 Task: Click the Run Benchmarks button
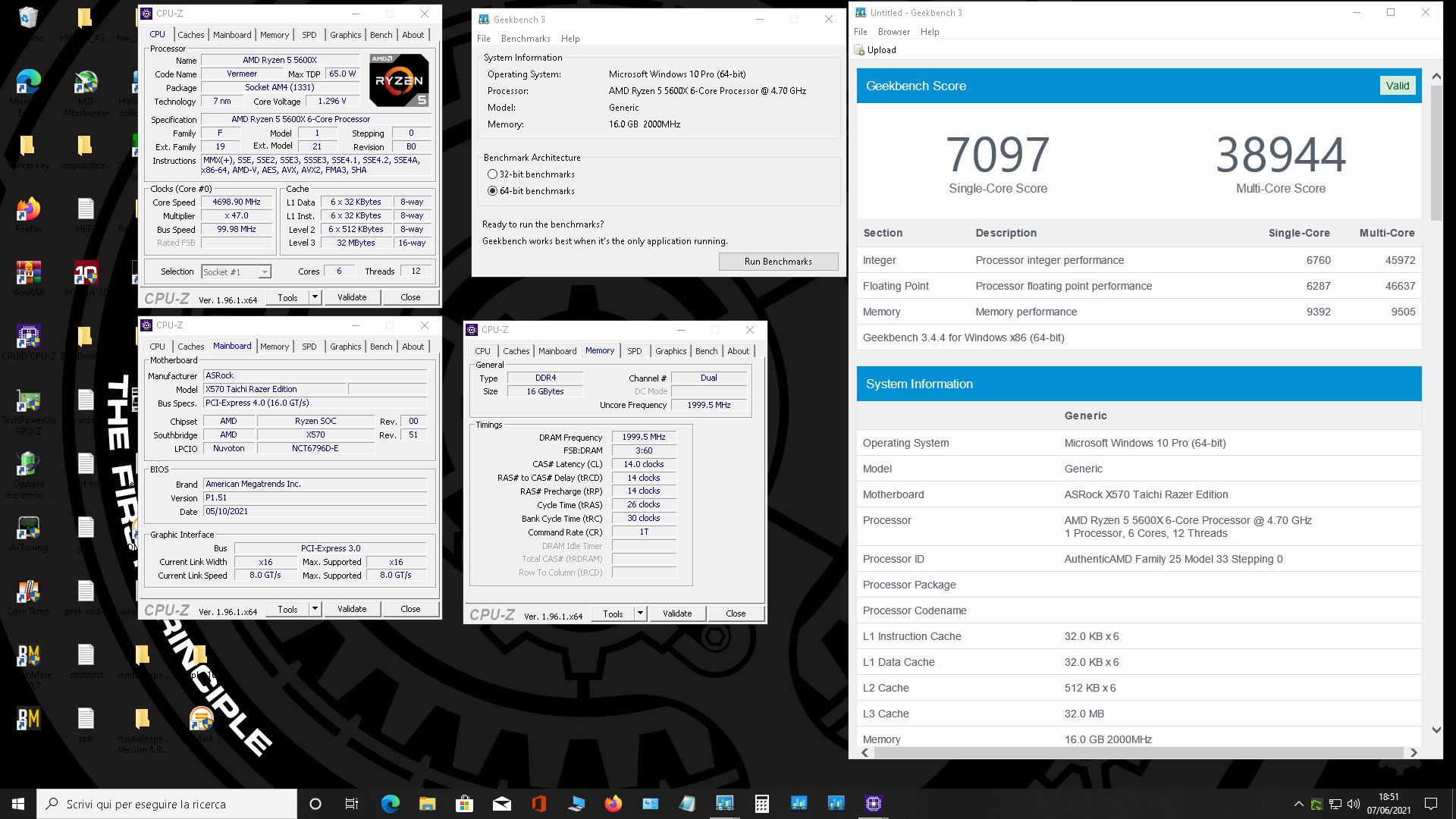coord(778,262)
